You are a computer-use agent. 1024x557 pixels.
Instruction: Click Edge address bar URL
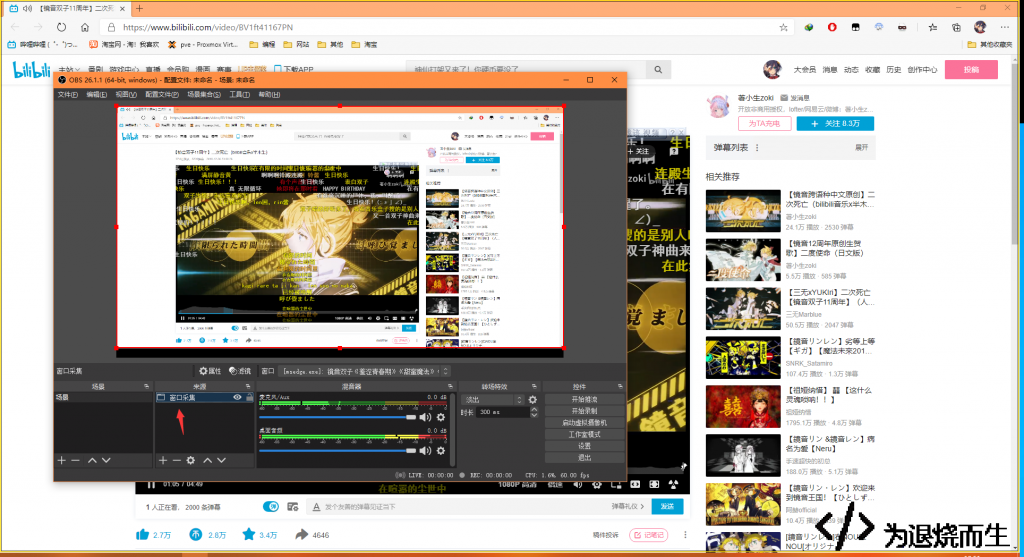point(208,27)
